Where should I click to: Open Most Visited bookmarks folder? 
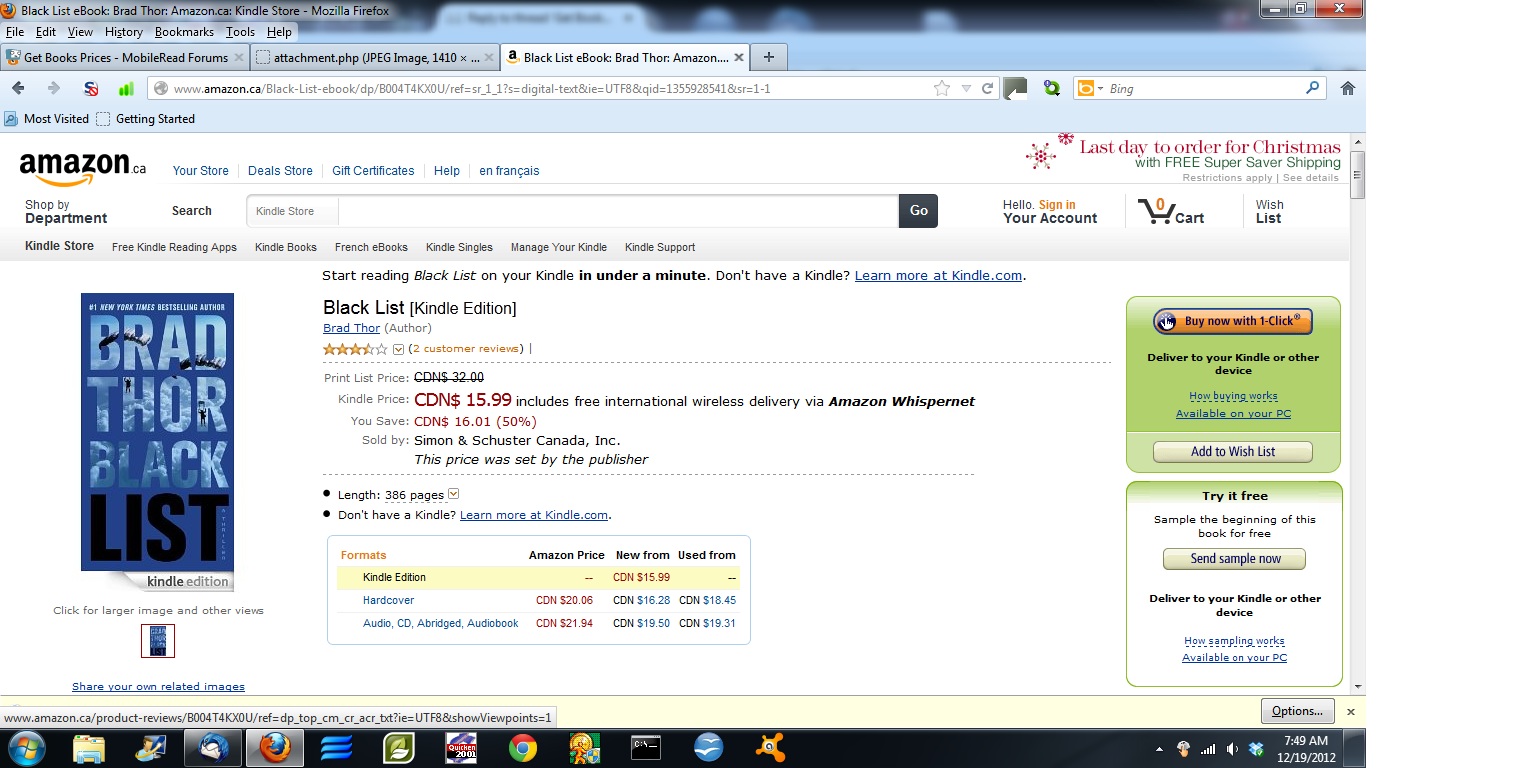(x=46, y=119)
